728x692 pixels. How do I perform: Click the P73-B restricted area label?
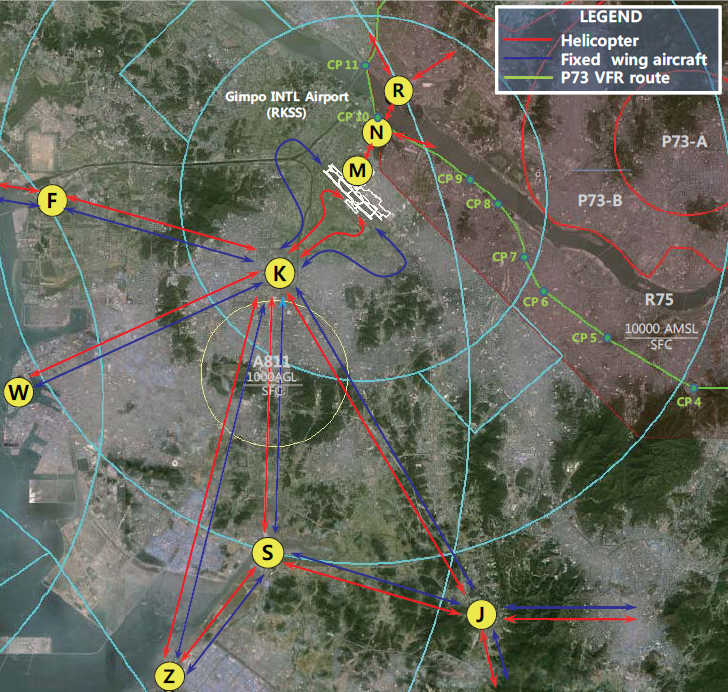coord(600,201)
